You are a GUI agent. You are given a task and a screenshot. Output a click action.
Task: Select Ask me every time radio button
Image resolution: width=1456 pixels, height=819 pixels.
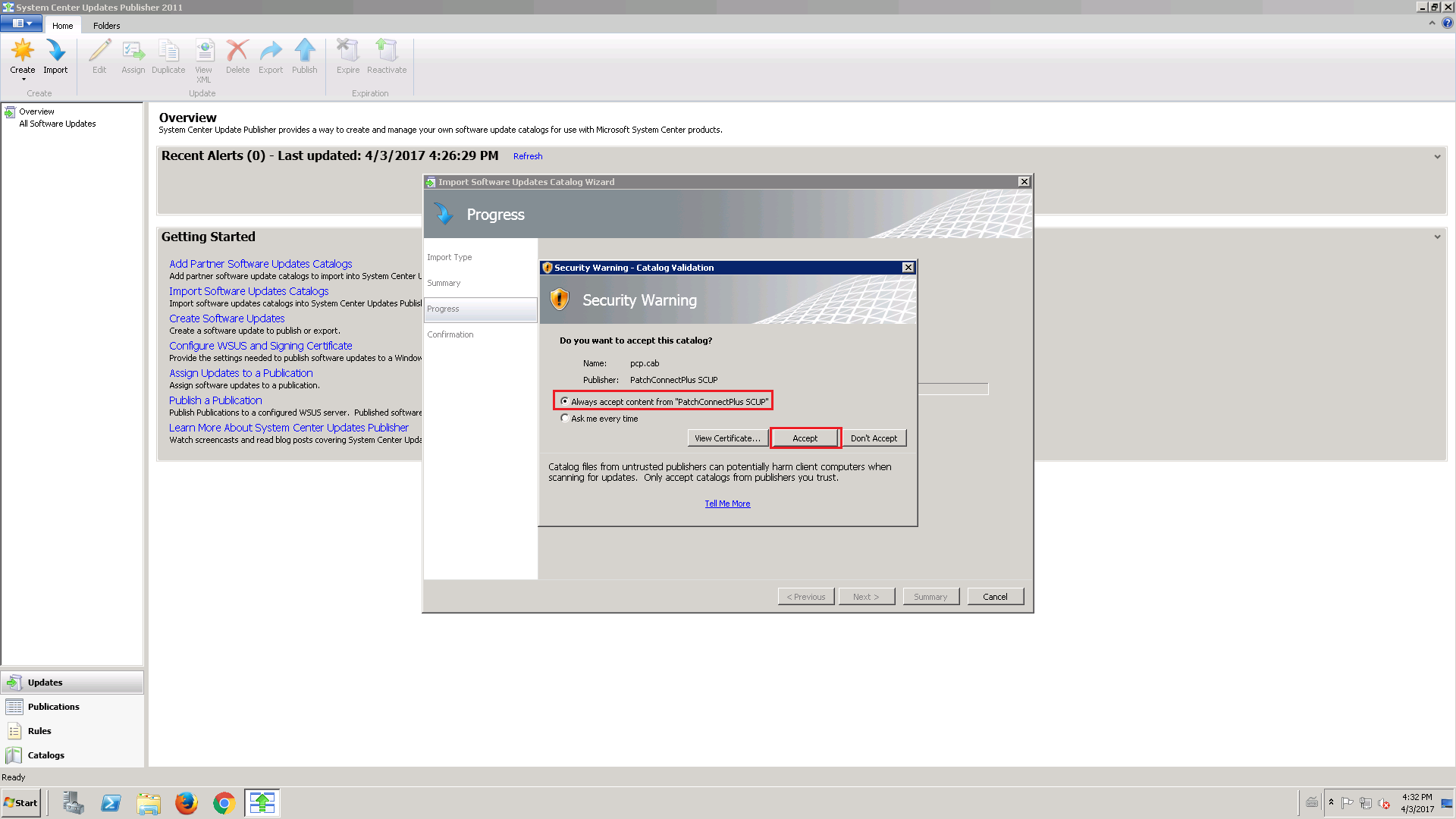564,417
